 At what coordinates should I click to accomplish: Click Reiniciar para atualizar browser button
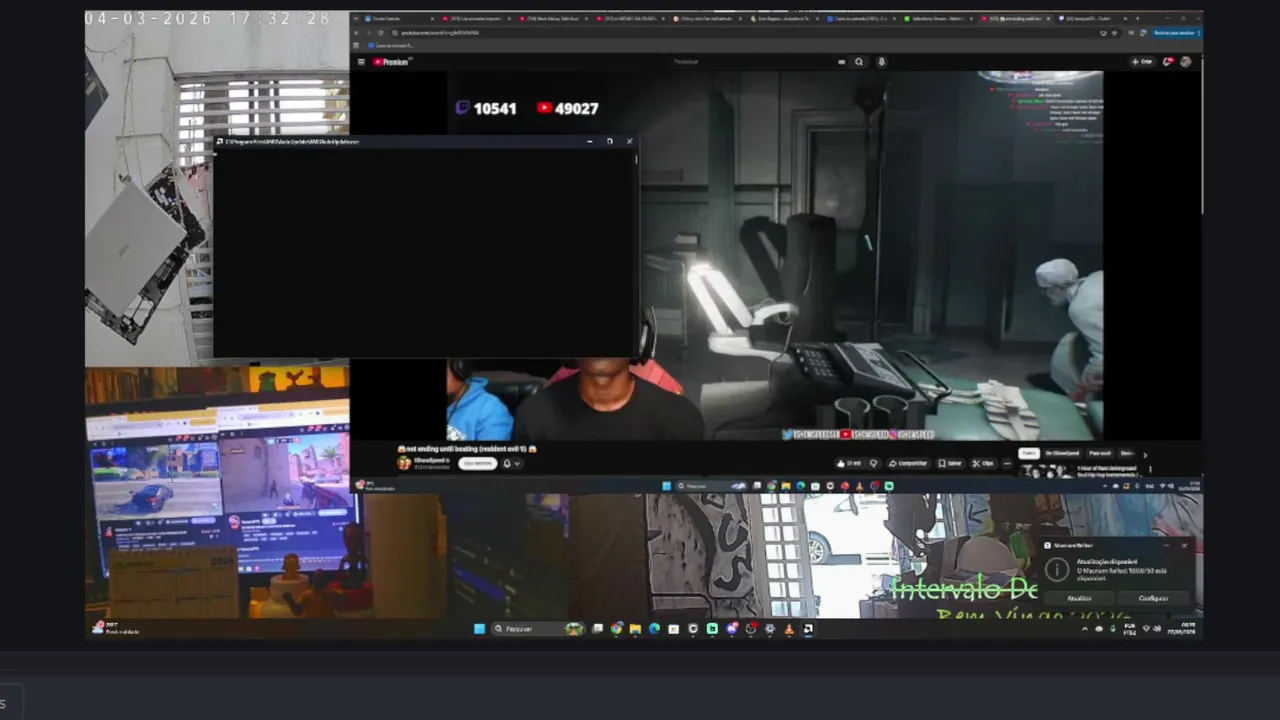click(1177, 33)
